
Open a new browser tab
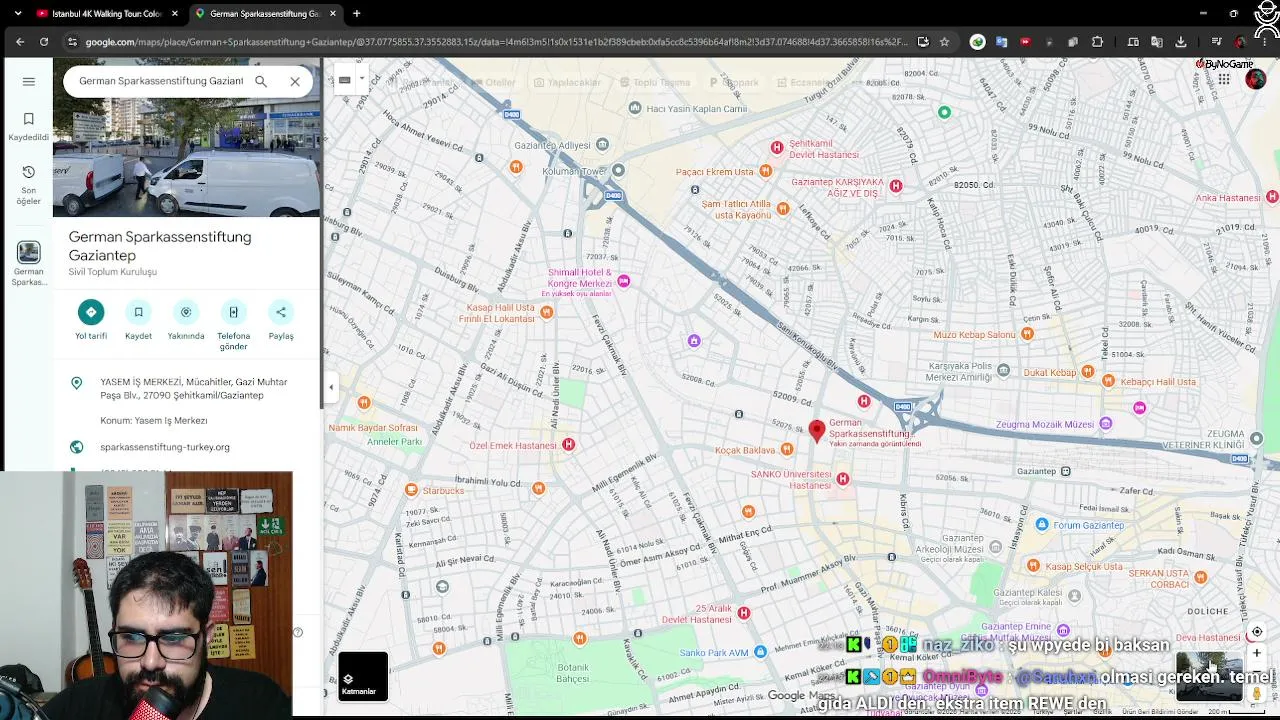[357, 14]
